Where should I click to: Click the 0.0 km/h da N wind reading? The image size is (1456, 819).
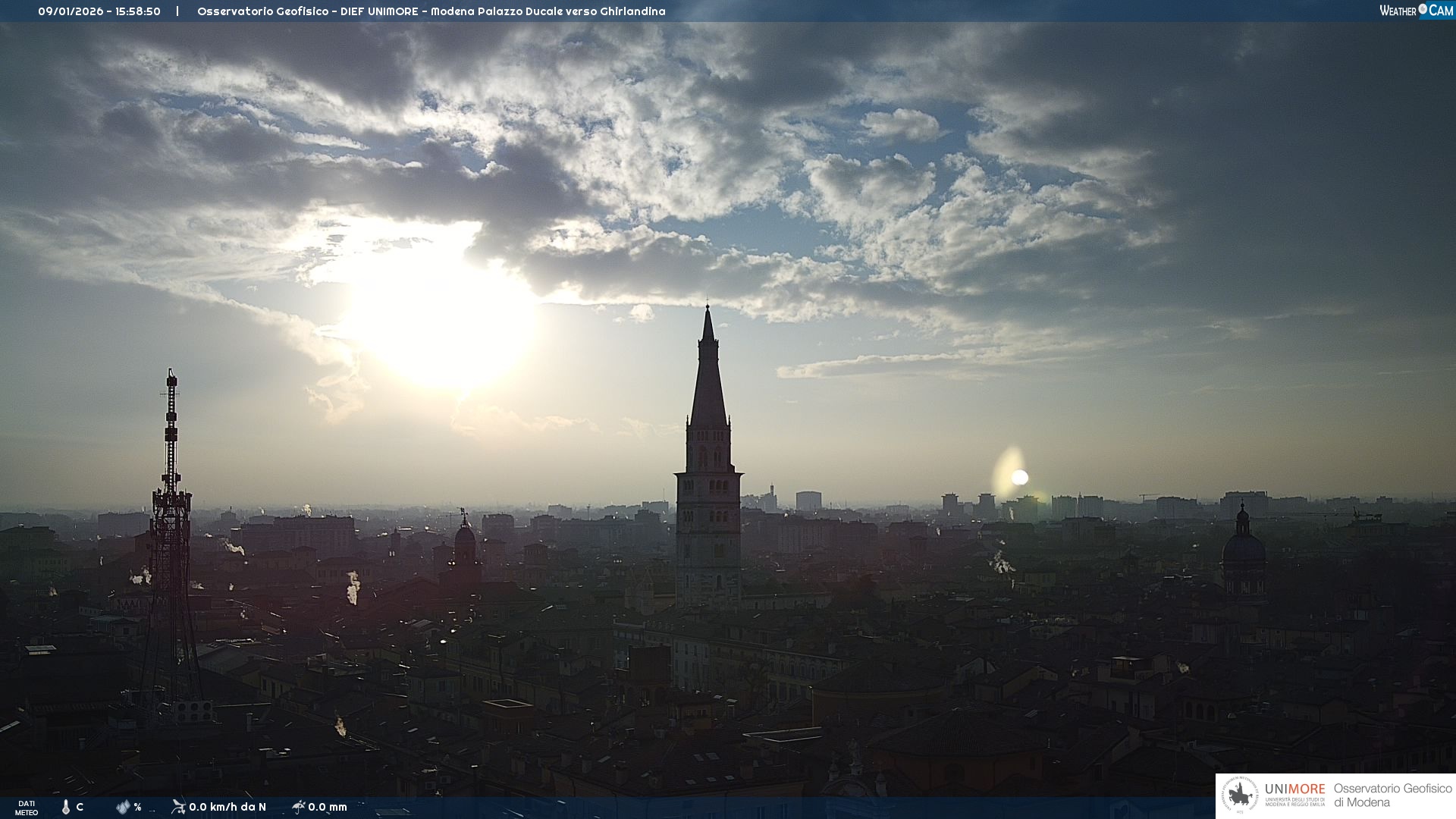pyautogui.click(x=227, y=807)
